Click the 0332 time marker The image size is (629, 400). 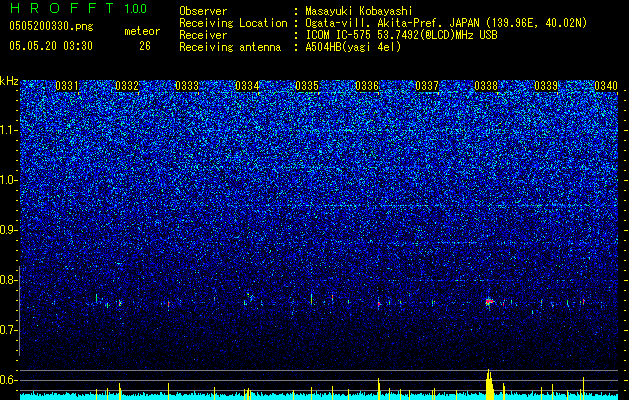point(127,86)
